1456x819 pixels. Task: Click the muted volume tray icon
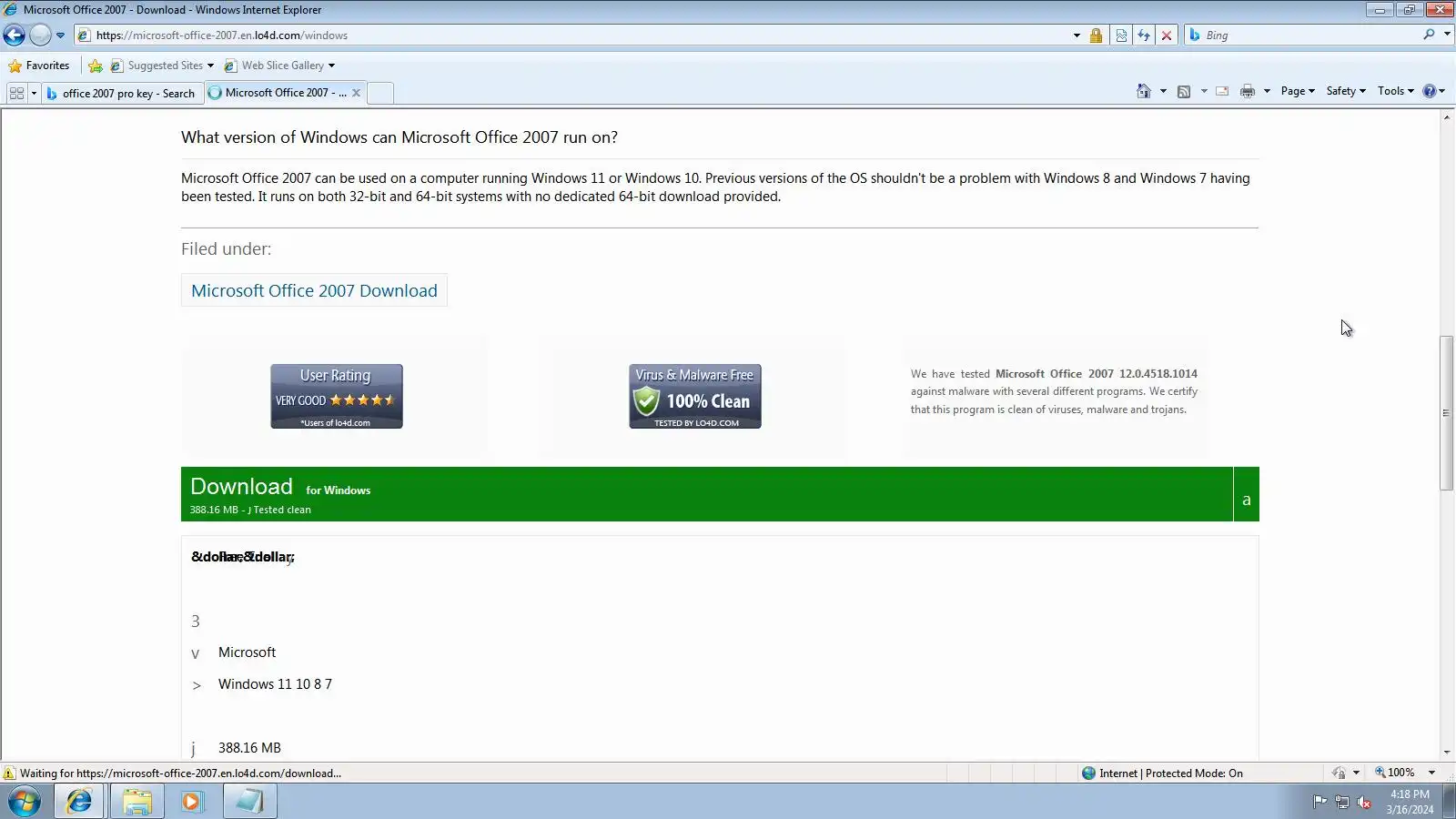click(x=1365, y=802)
